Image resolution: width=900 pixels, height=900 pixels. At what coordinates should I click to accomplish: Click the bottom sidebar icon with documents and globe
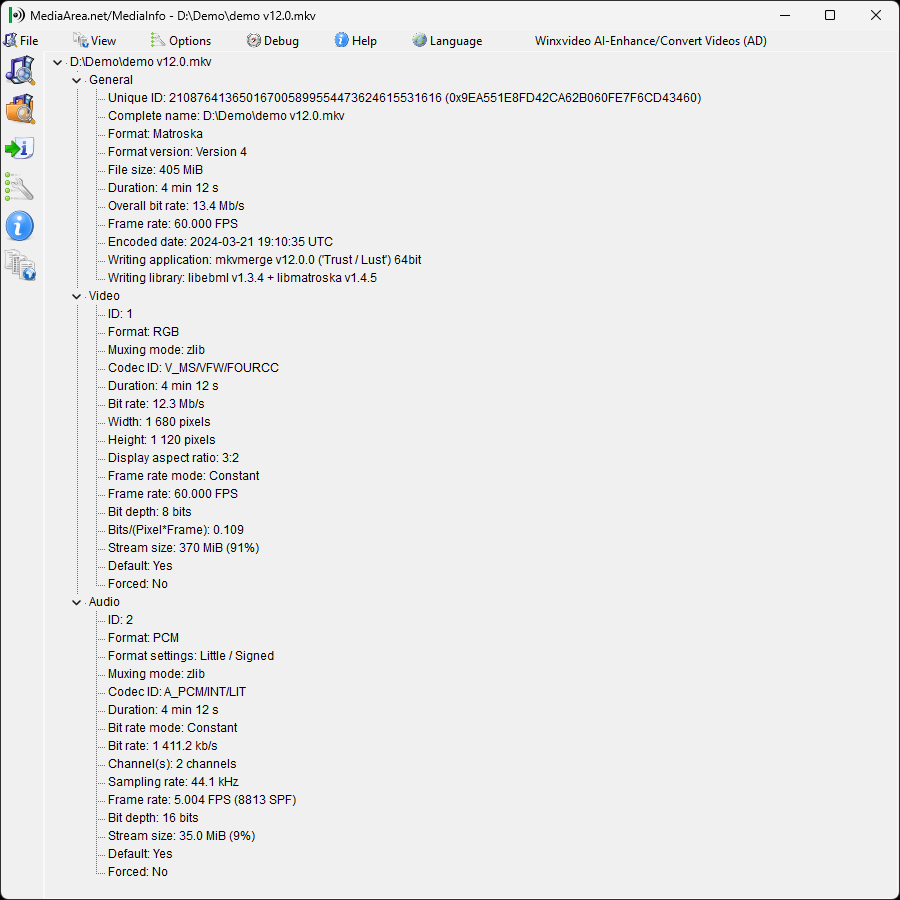point(20,265)
